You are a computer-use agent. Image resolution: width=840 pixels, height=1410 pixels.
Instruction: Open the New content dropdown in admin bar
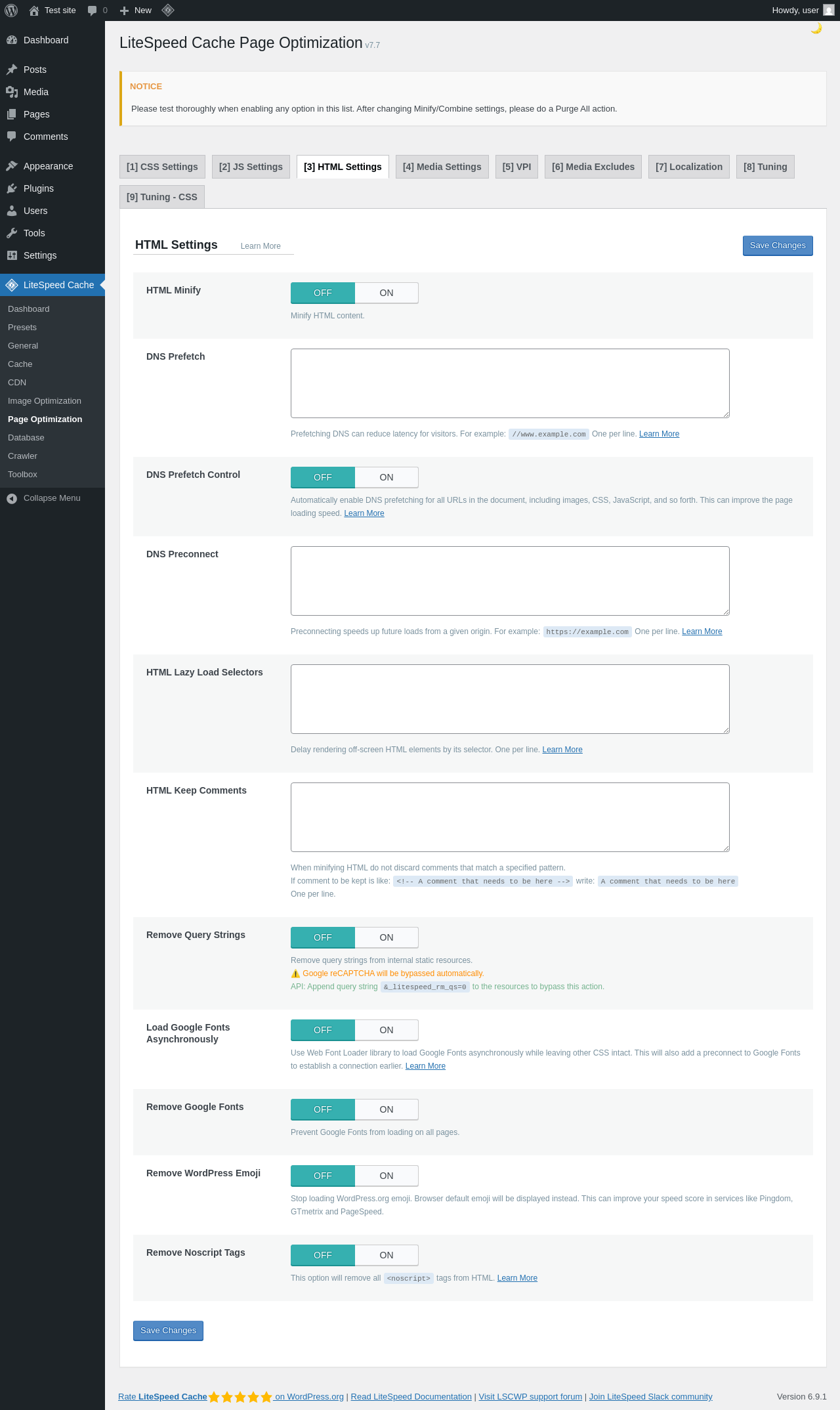click(x=136, y=11)
